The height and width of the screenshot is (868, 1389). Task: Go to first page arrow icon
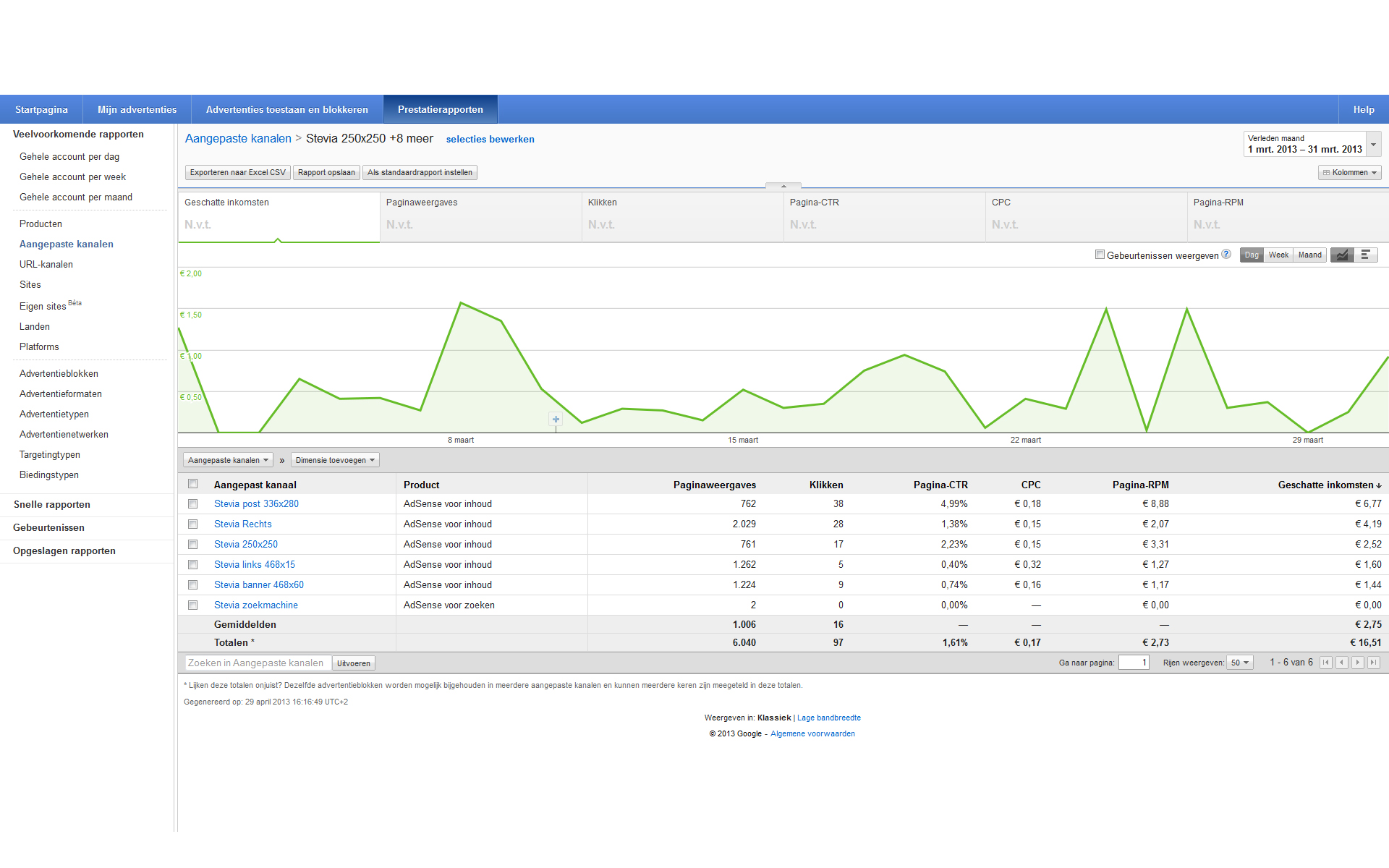[1326, 663]
